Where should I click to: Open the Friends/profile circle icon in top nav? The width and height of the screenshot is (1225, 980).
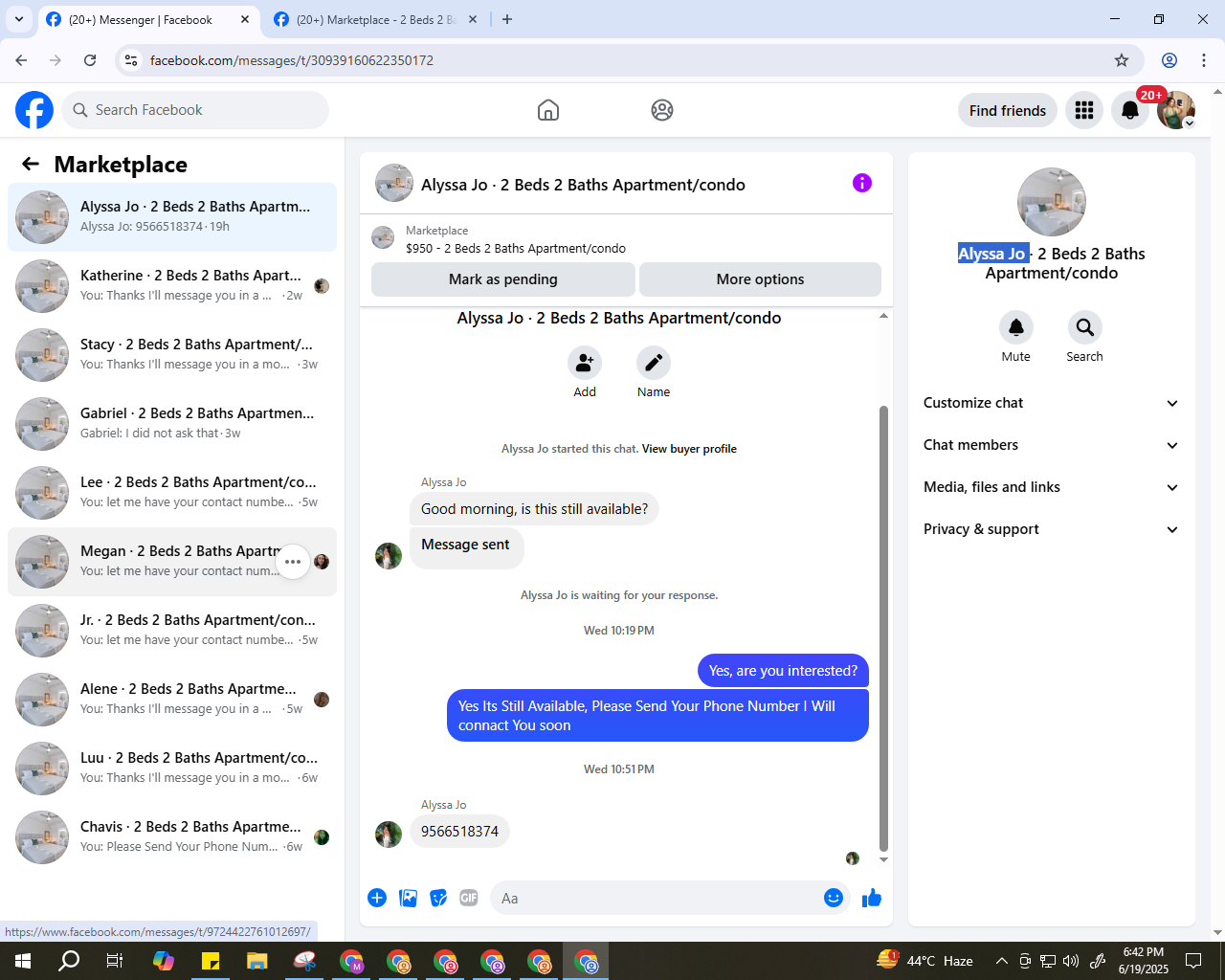(x=662, y=110)
